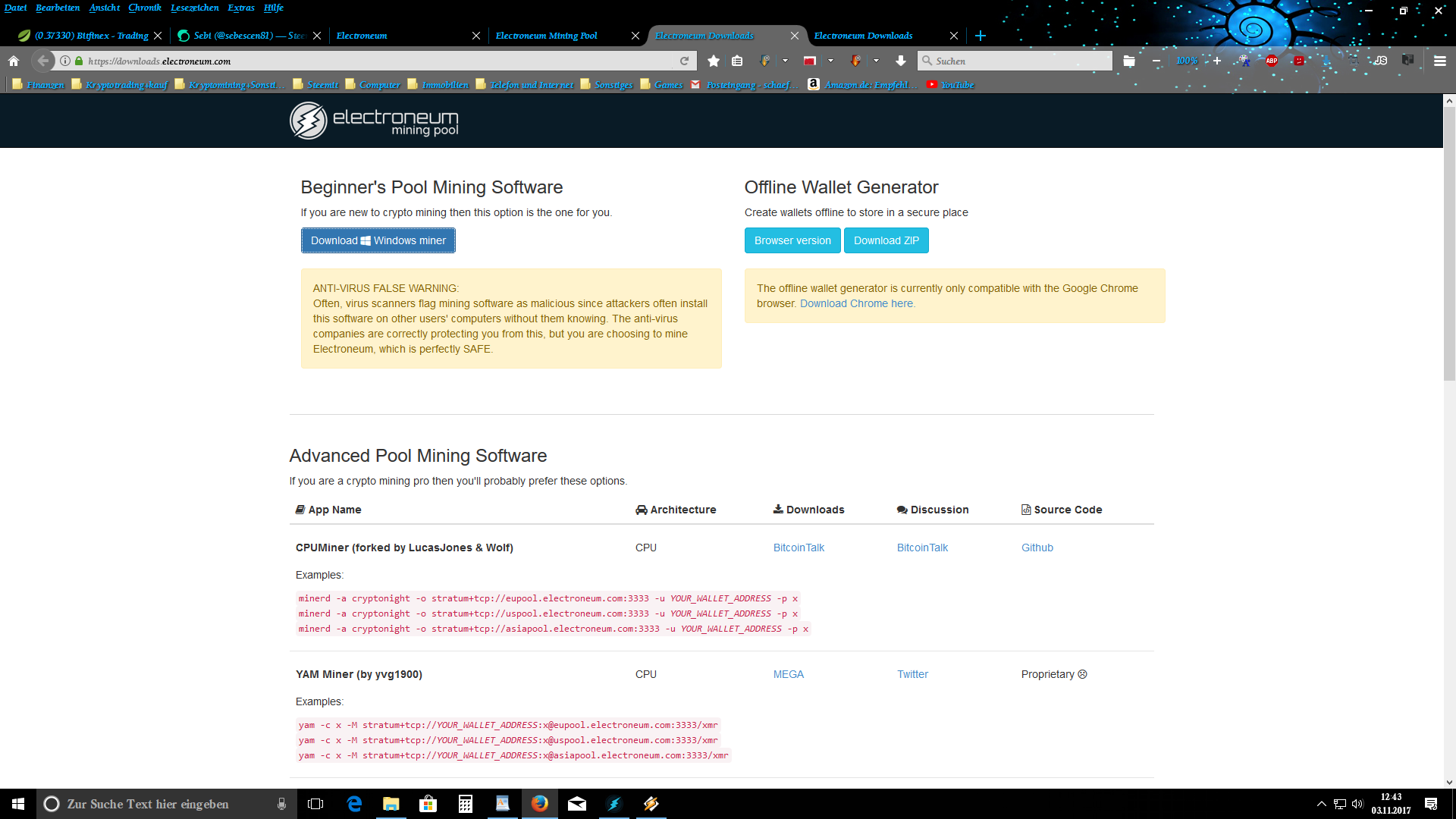Reload the page with the refresh icon

coord(684,61)
